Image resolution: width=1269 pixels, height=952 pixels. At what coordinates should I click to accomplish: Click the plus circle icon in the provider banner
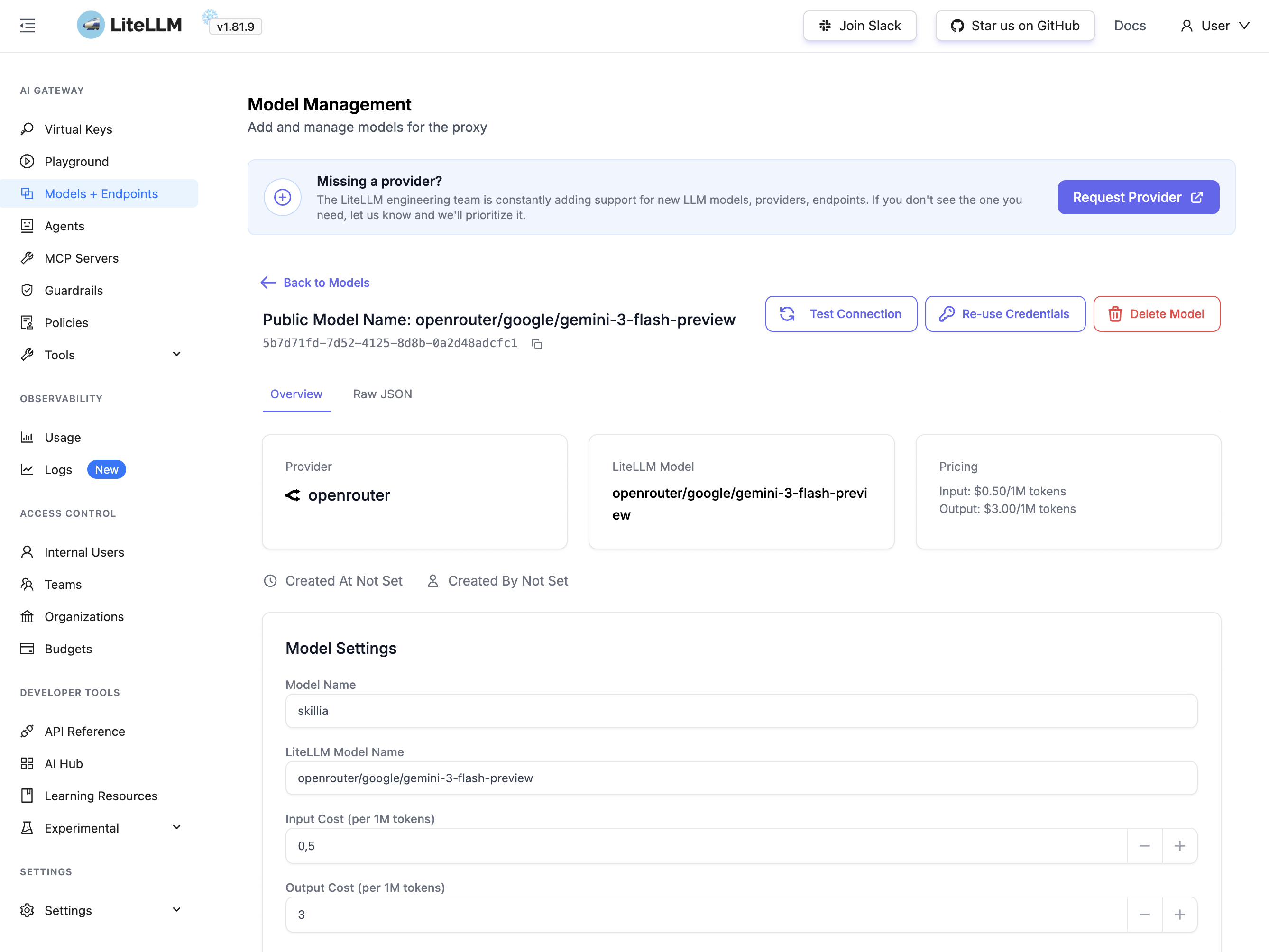point(282,197)
